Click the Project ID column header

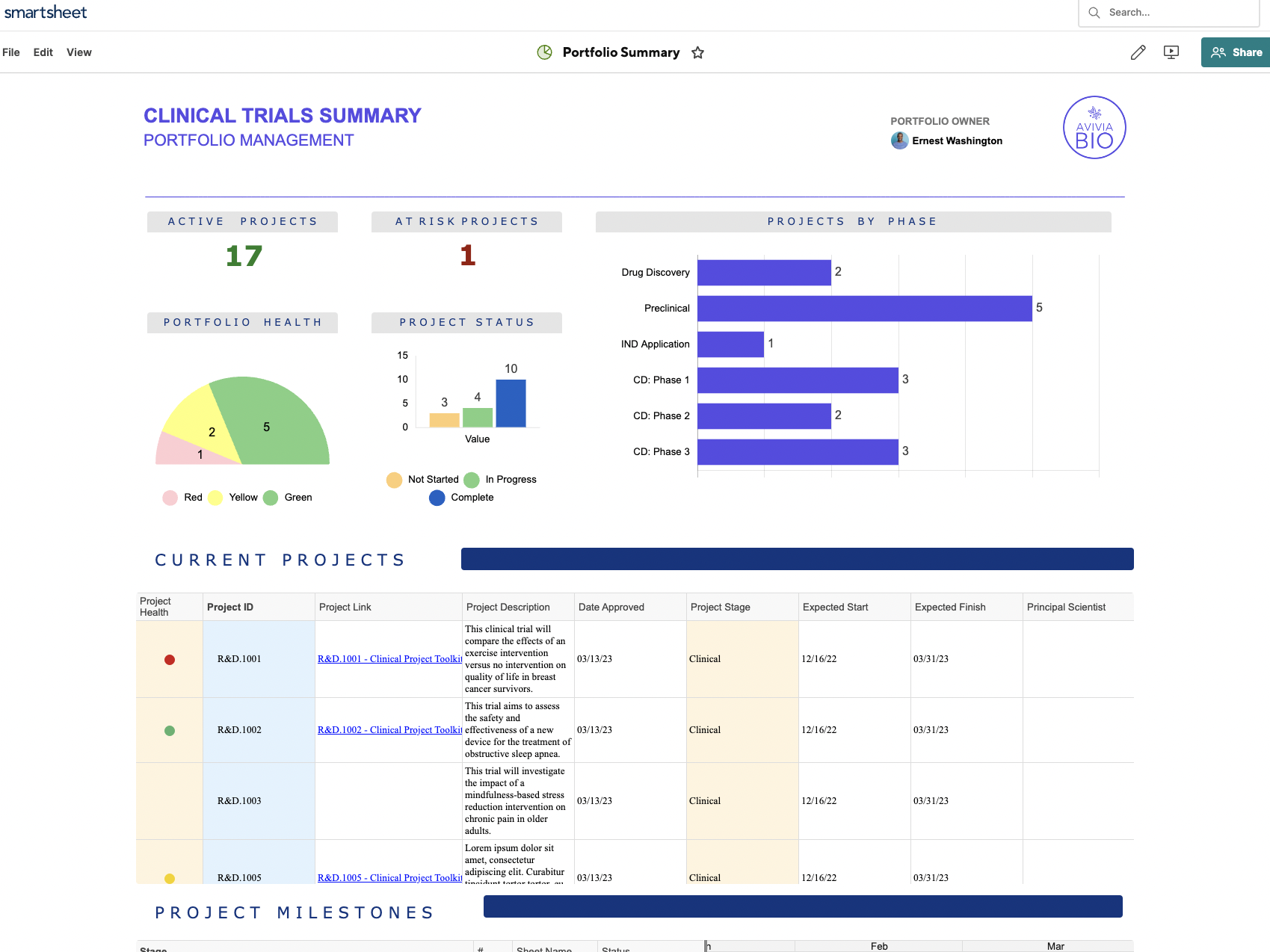[259, 607]
